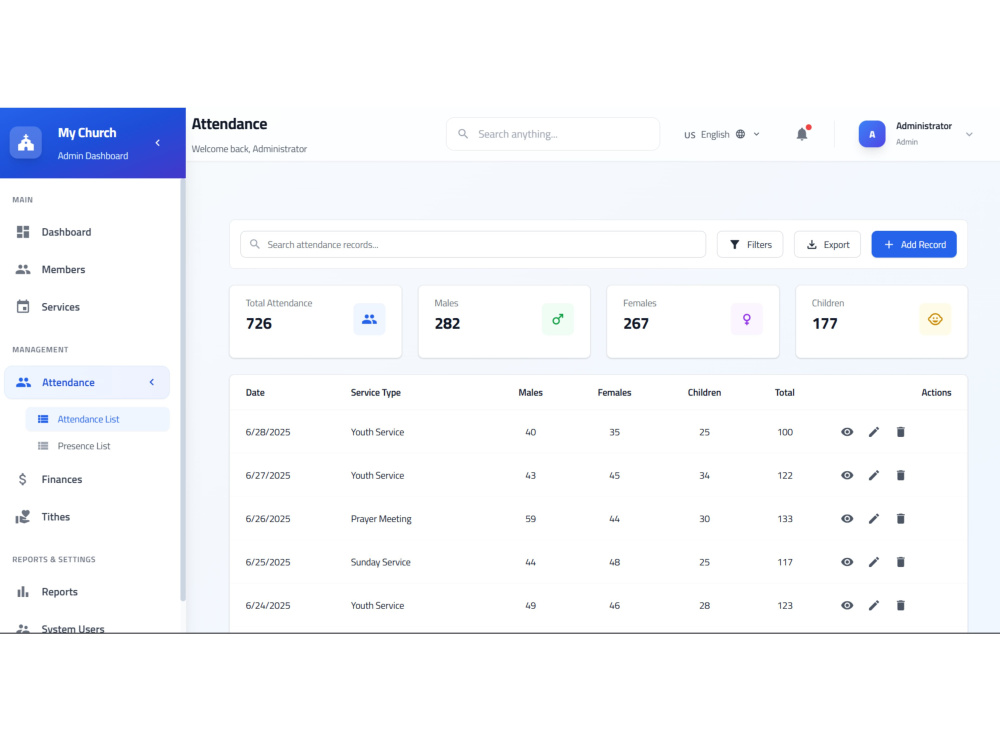This screenshot has width=1000, height=750.
Task: Delete the 6/24/2025 record
Action: tap(901, 605)
